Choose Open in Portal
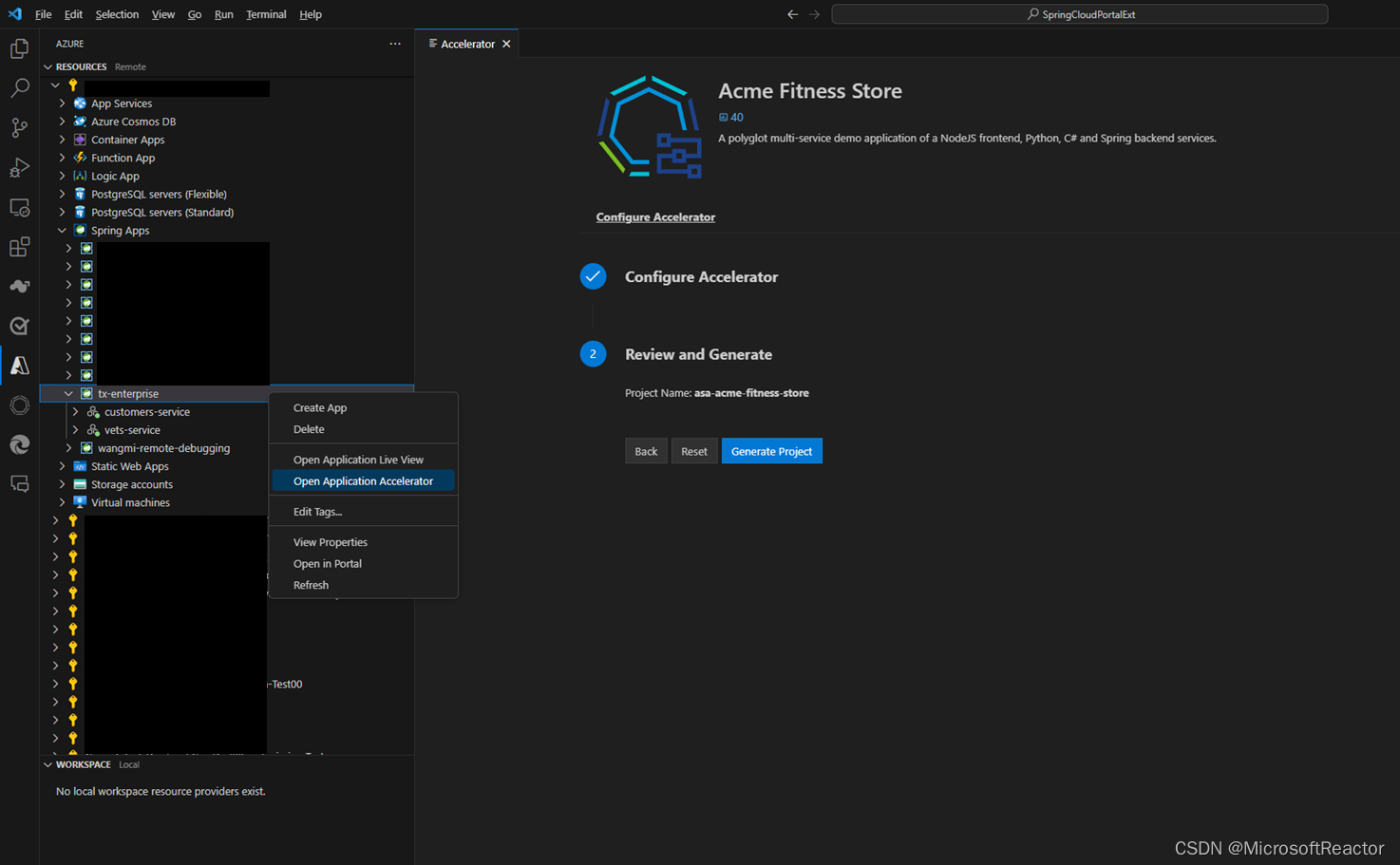 (363, 564)
